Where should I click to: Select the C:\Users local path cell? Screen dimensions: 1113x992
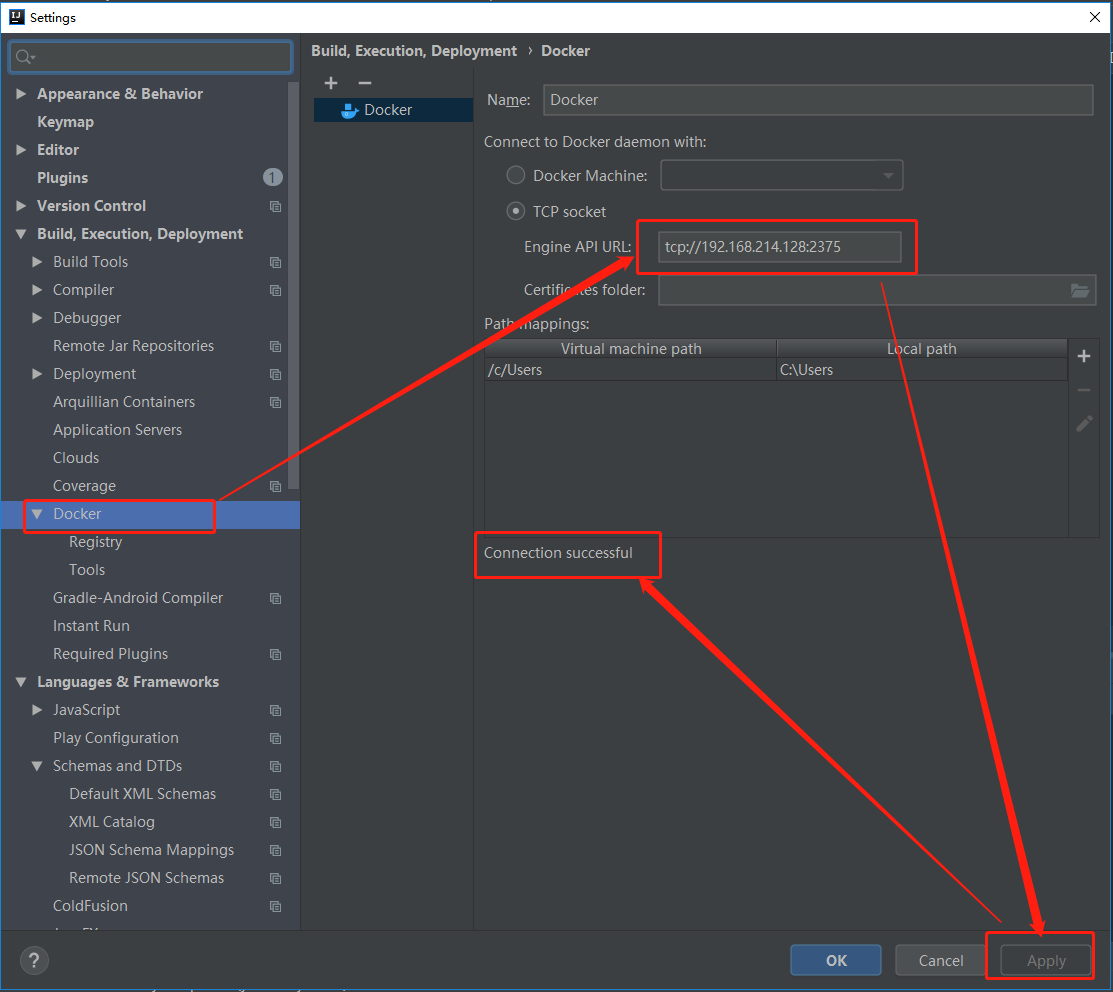pyautogui.click(x=922, y=370)
